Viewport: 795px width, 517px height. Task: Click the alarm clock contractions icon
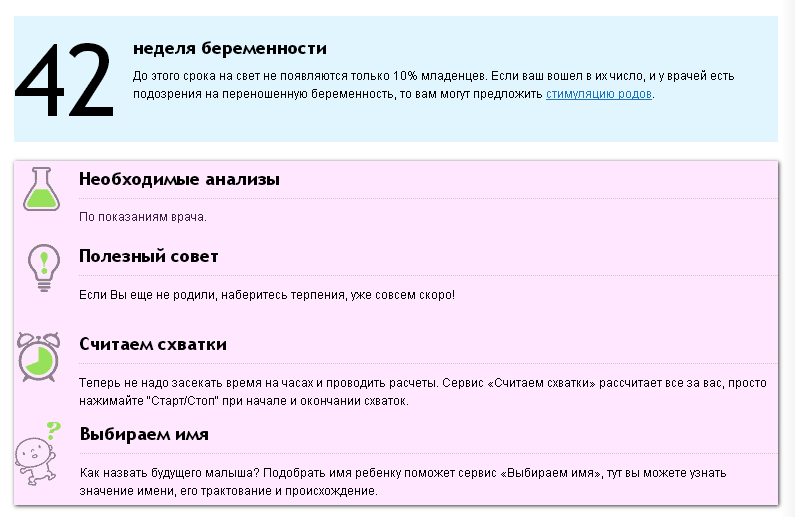(39, 357)
